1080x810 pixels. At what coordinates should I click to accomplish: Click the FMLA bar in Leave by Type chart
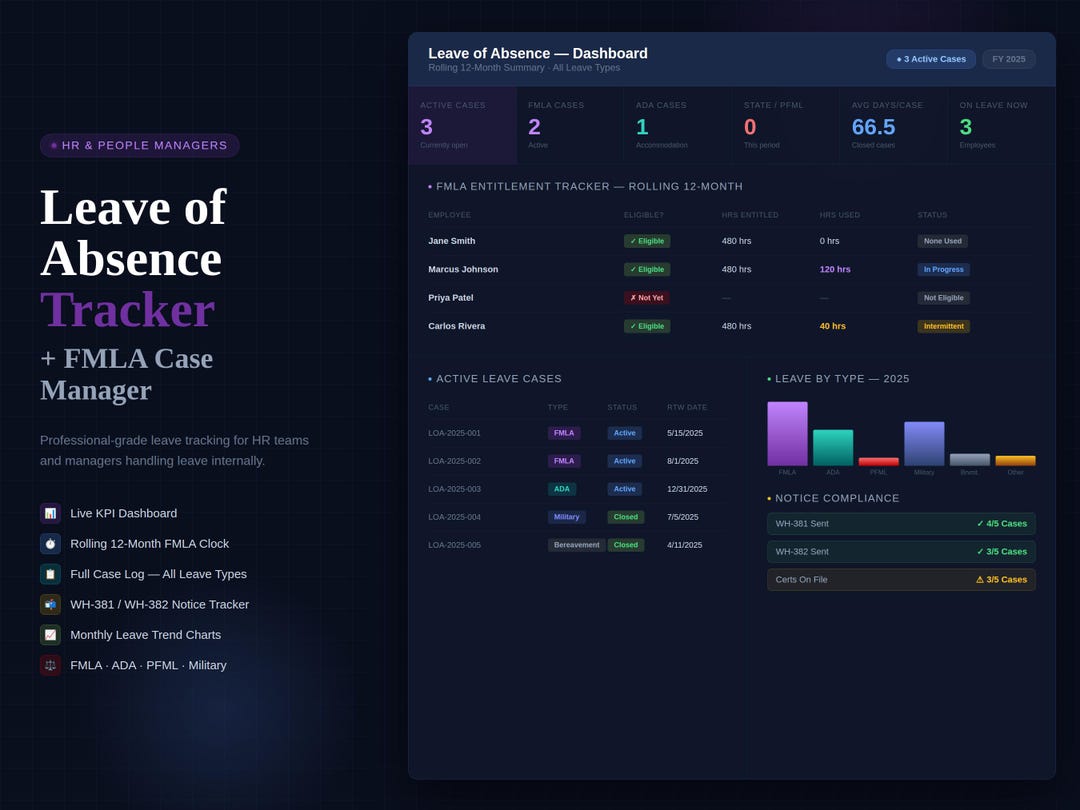pos(787,434)
